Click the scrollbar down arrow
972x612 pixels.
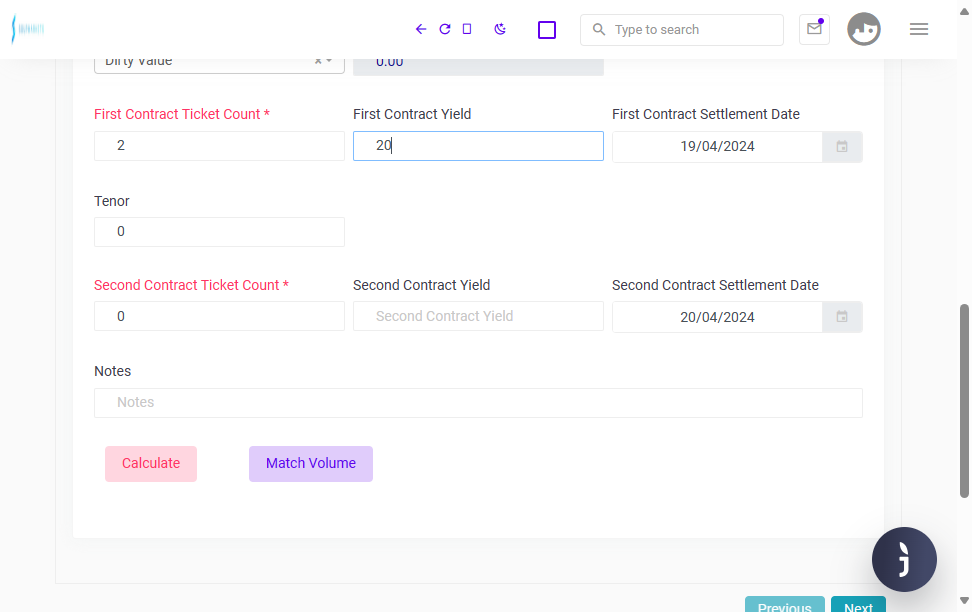coord(965,600)
